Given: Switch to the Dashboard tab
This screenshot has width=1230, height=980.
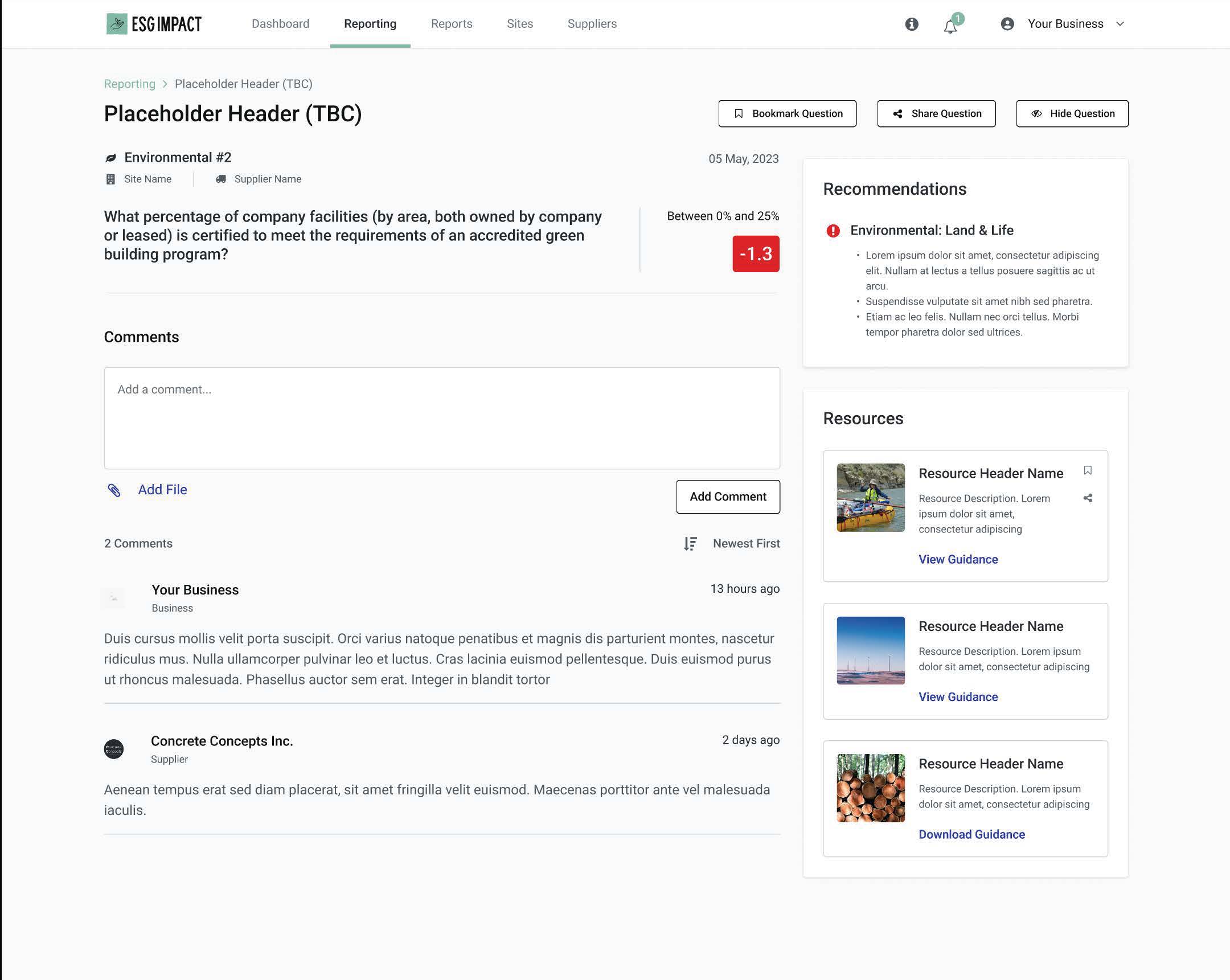Looking at the screenshot, I should tap(280, 24).
